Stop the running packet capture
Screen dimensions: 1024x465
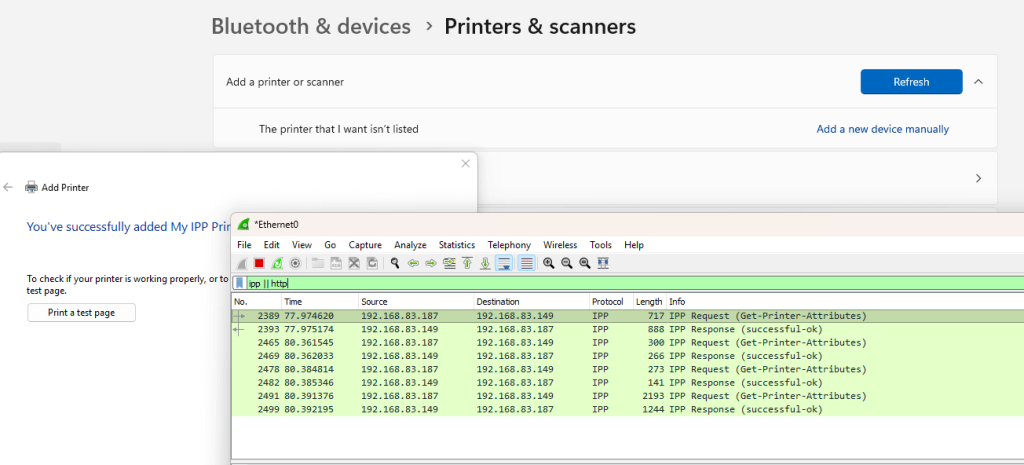258,263
